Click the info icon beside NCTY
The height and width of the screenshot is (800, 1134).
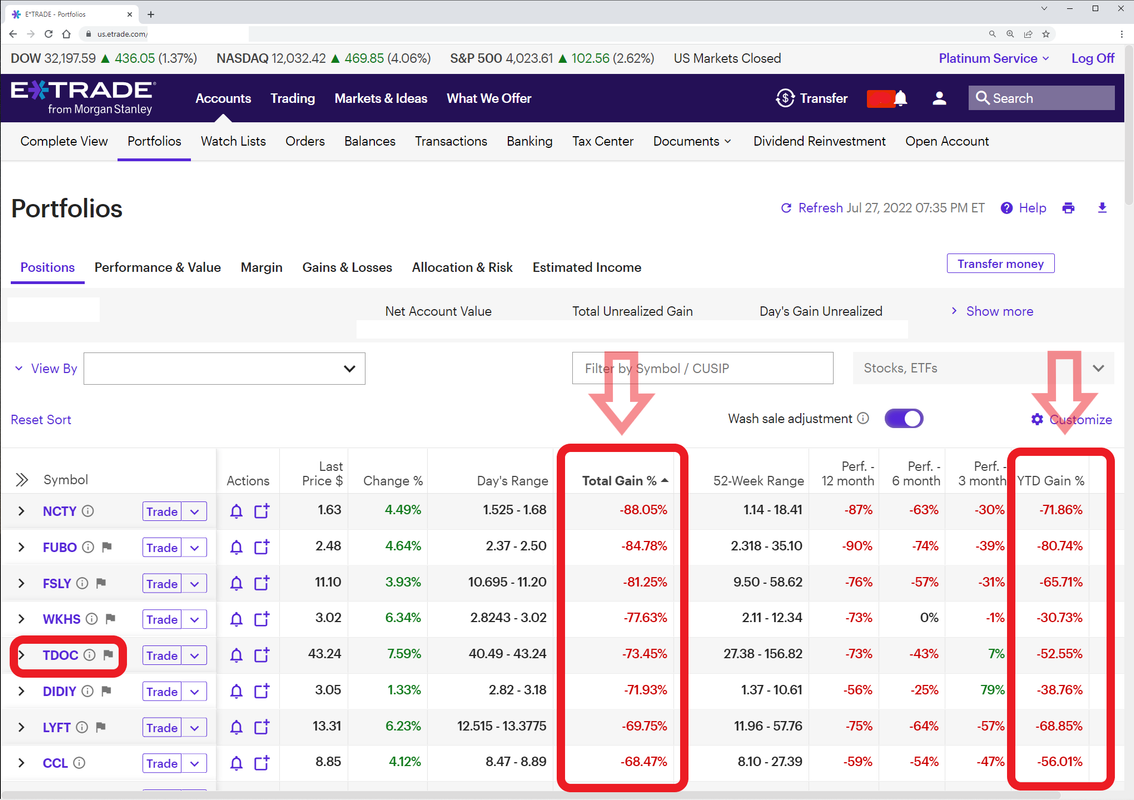click(x=88, y=511)
